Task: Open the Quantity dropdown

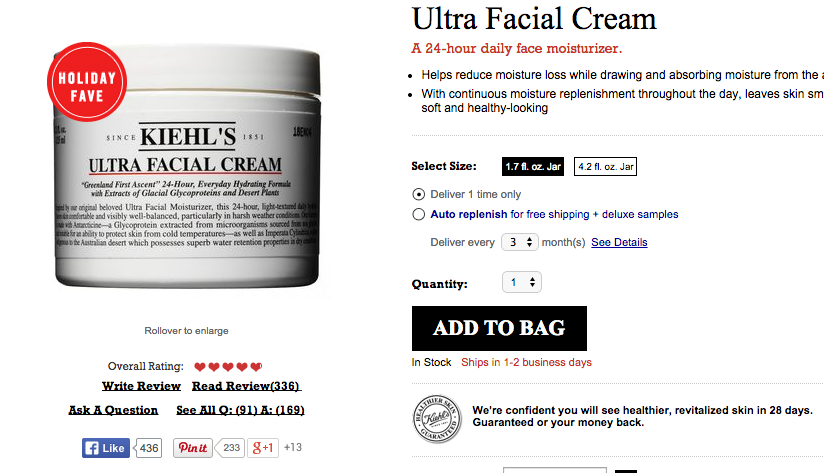Action: click(x=522, y=282)
